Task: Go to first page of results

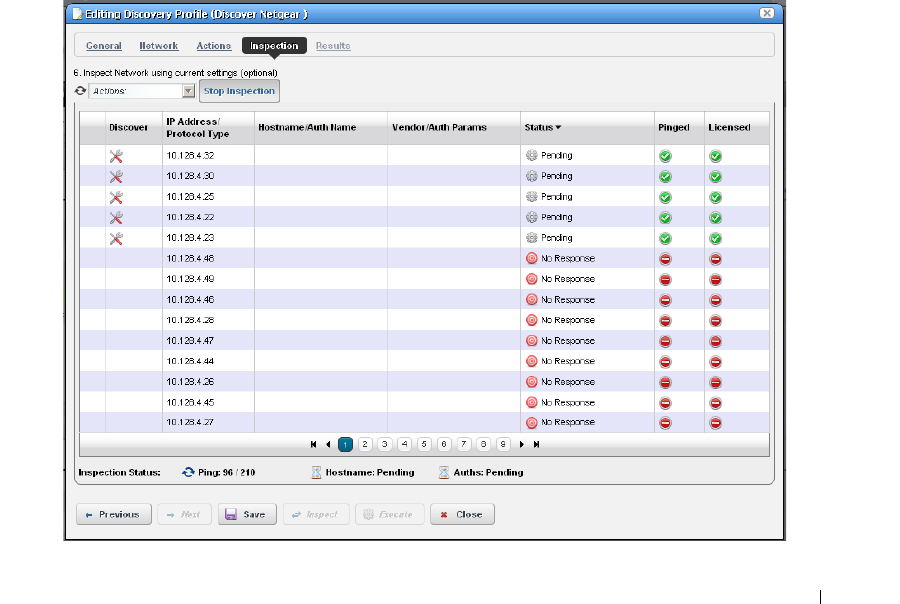Action: pyautogui.click(x=313, y=444)
